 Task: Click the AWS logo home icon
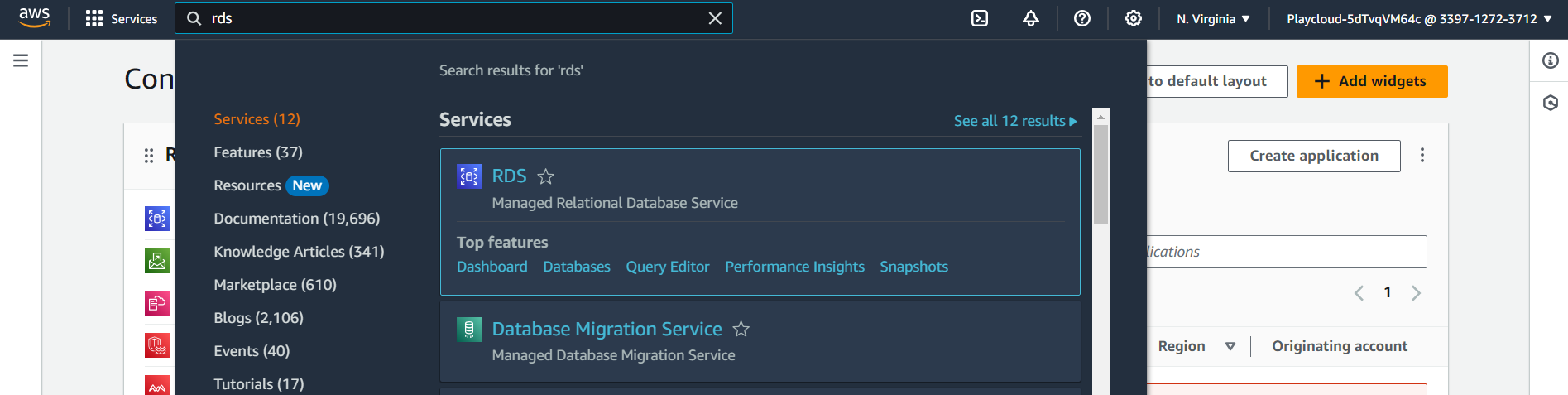click(x=35, y=17)
